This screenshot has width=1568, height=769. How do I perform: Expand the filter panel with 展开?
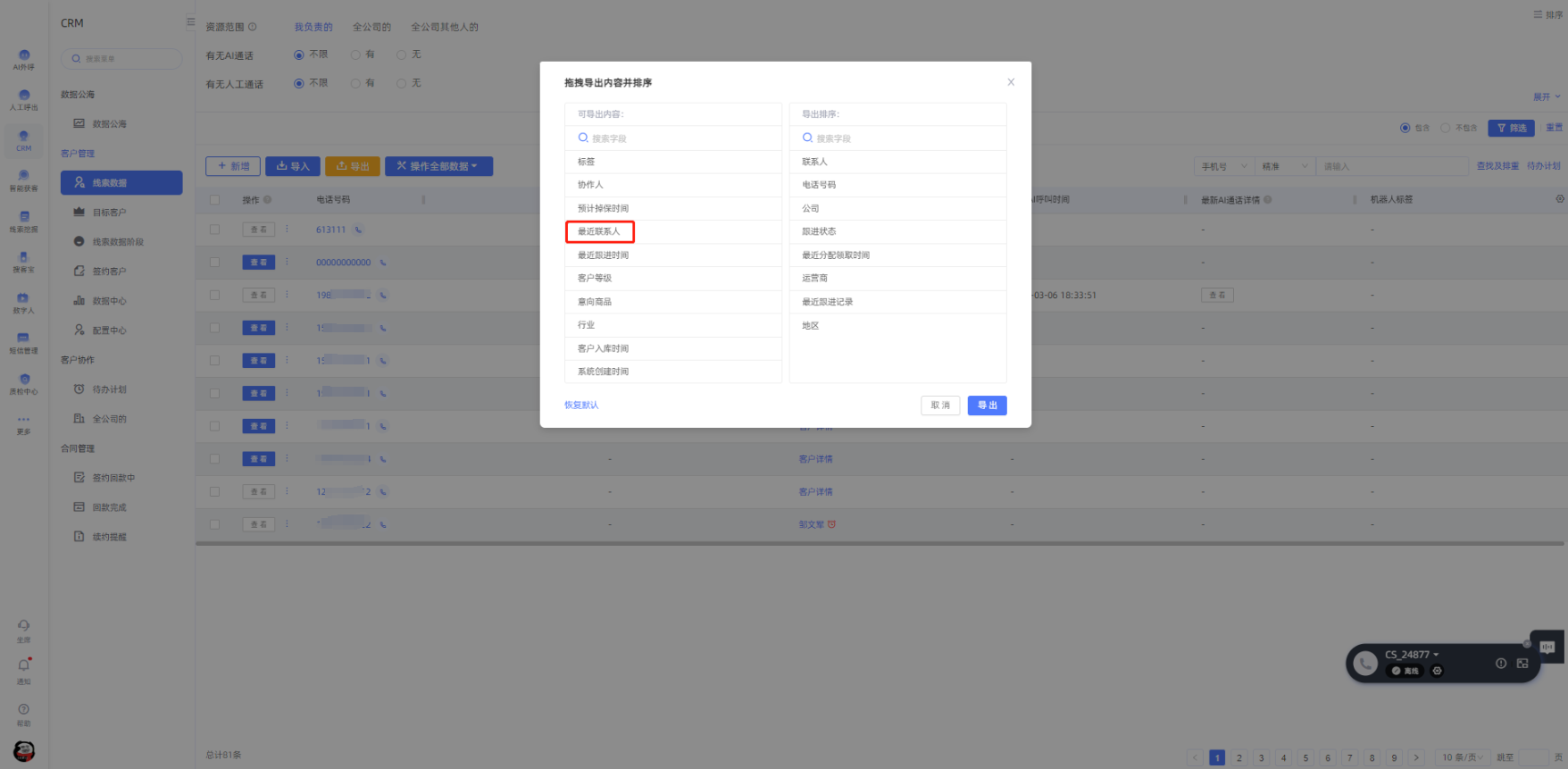click(1546, 96)
